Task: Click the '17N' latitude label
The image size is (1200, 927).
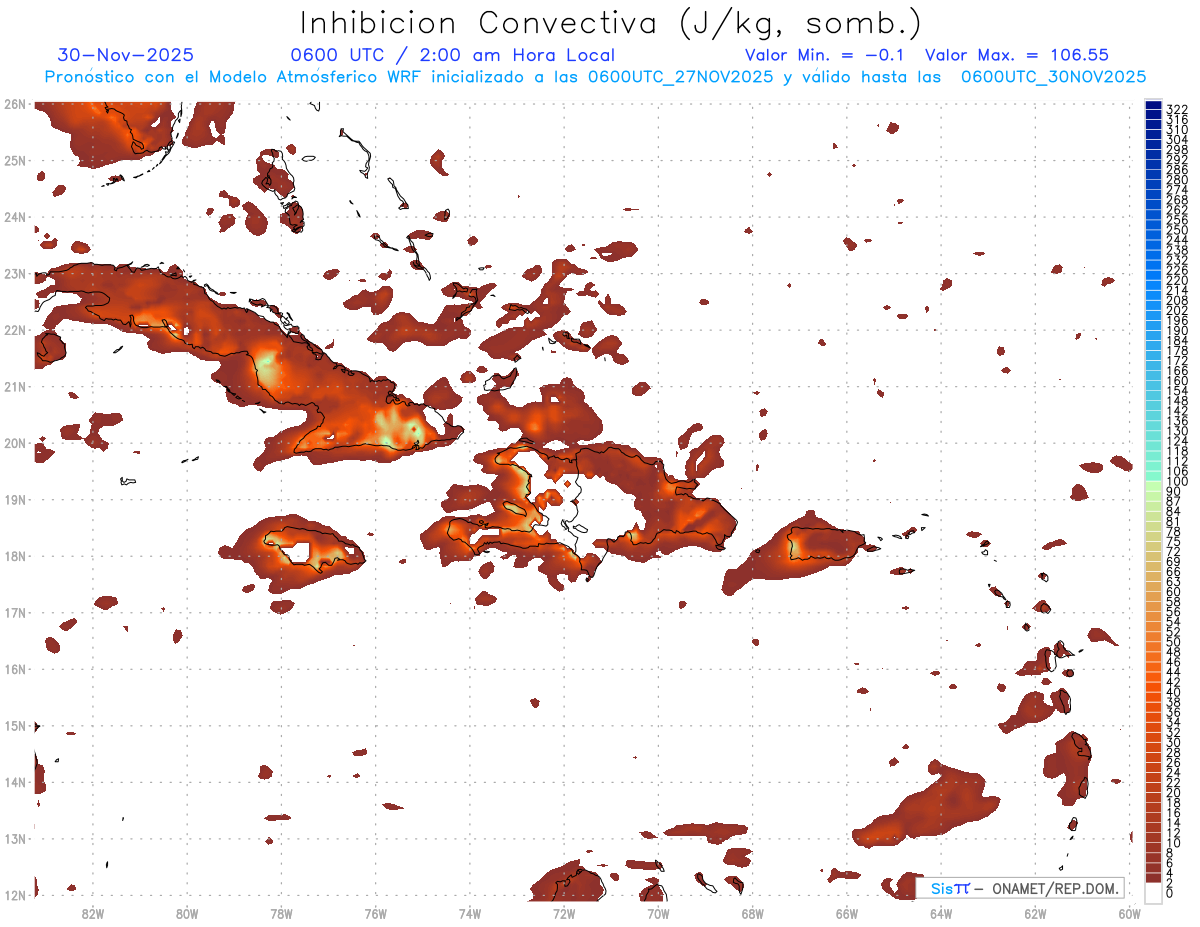Action: (14, 612)
